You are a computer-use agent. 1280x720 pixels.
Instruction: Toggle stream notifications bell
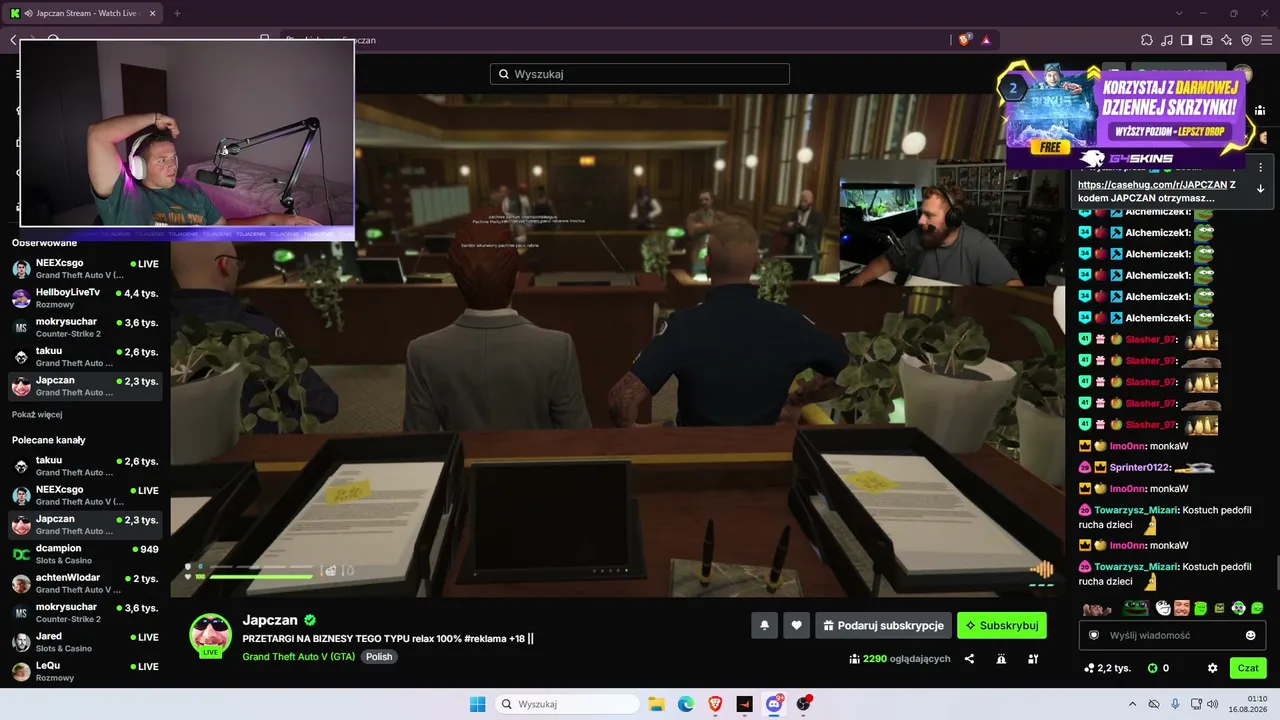point(764,625)
